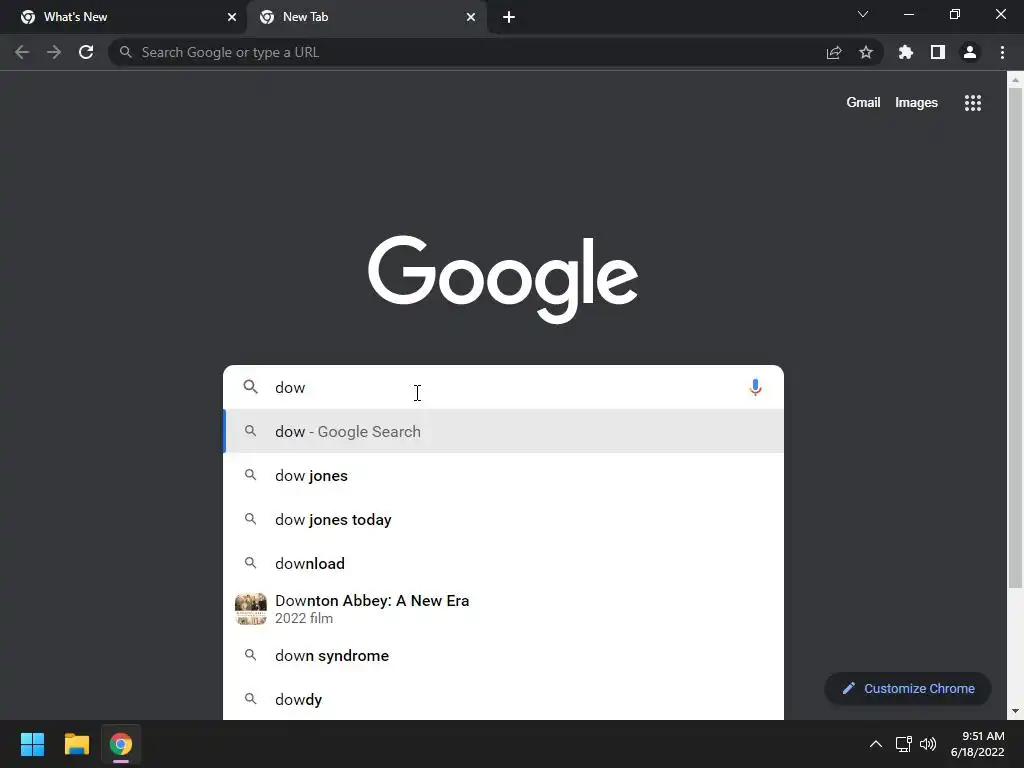
Task: Select the 'dowdy' suggestion
Action: pos(504,699)
